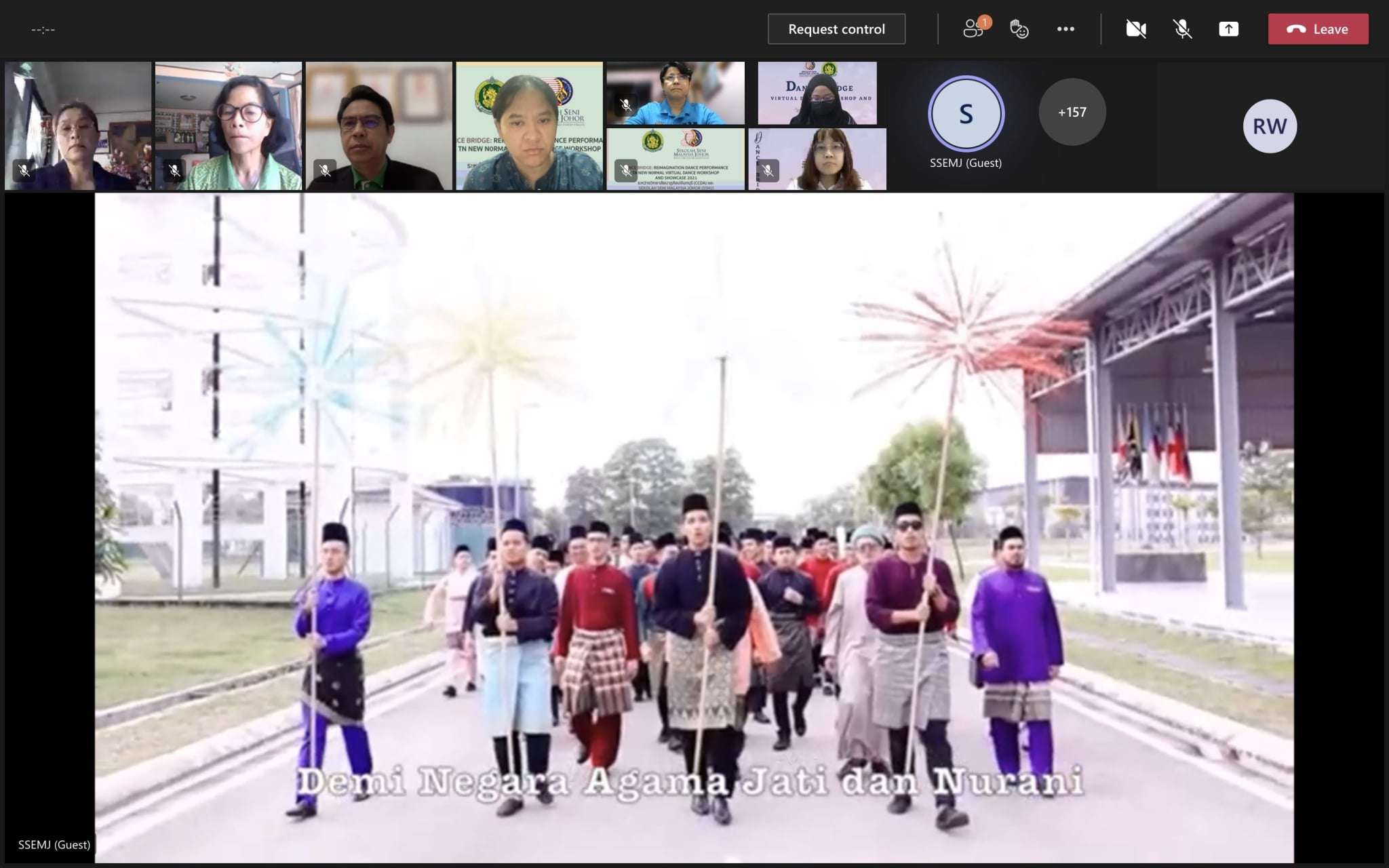Click the share content icon
Screen dimensions: 1389x868
coord(1228,29)
